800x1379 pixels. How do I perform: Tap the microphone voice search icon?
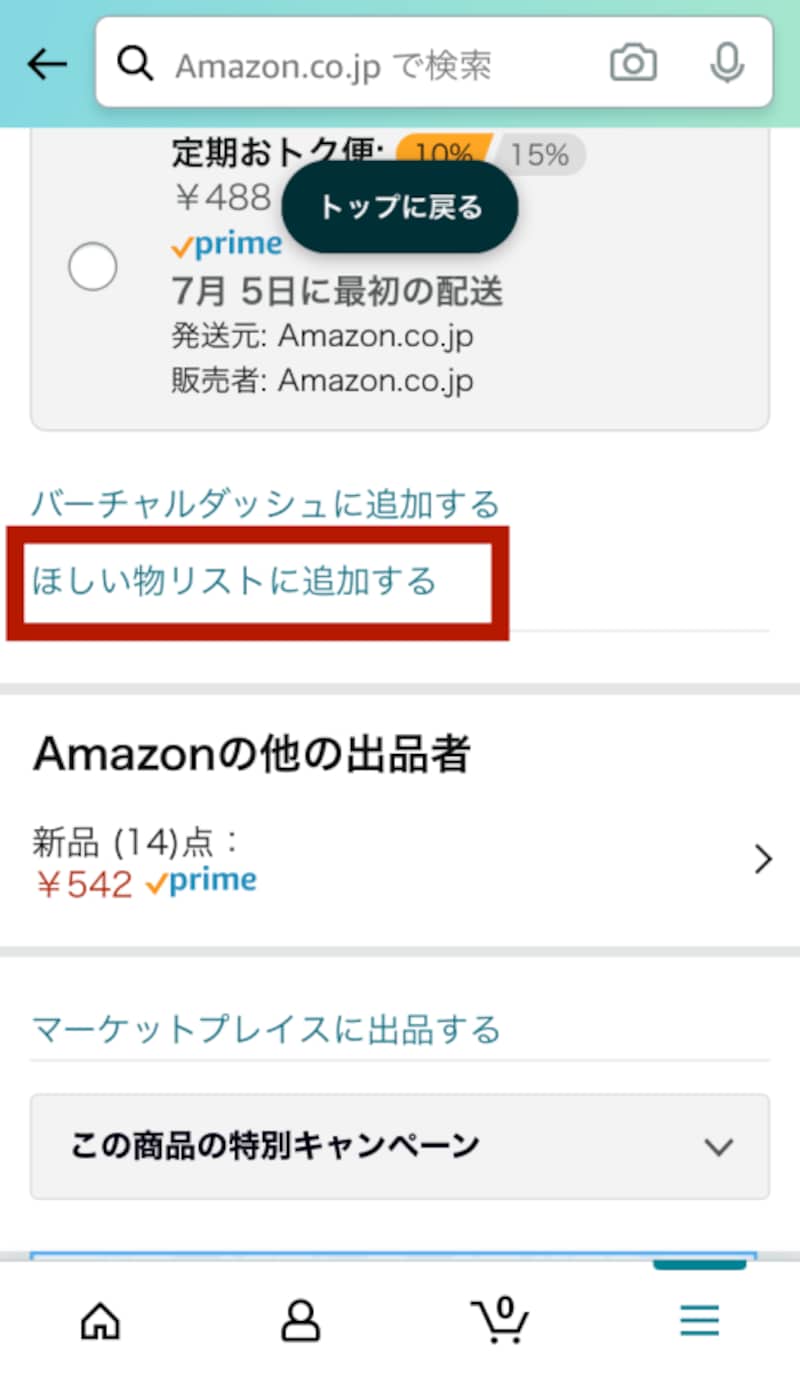tap(727, 65)
